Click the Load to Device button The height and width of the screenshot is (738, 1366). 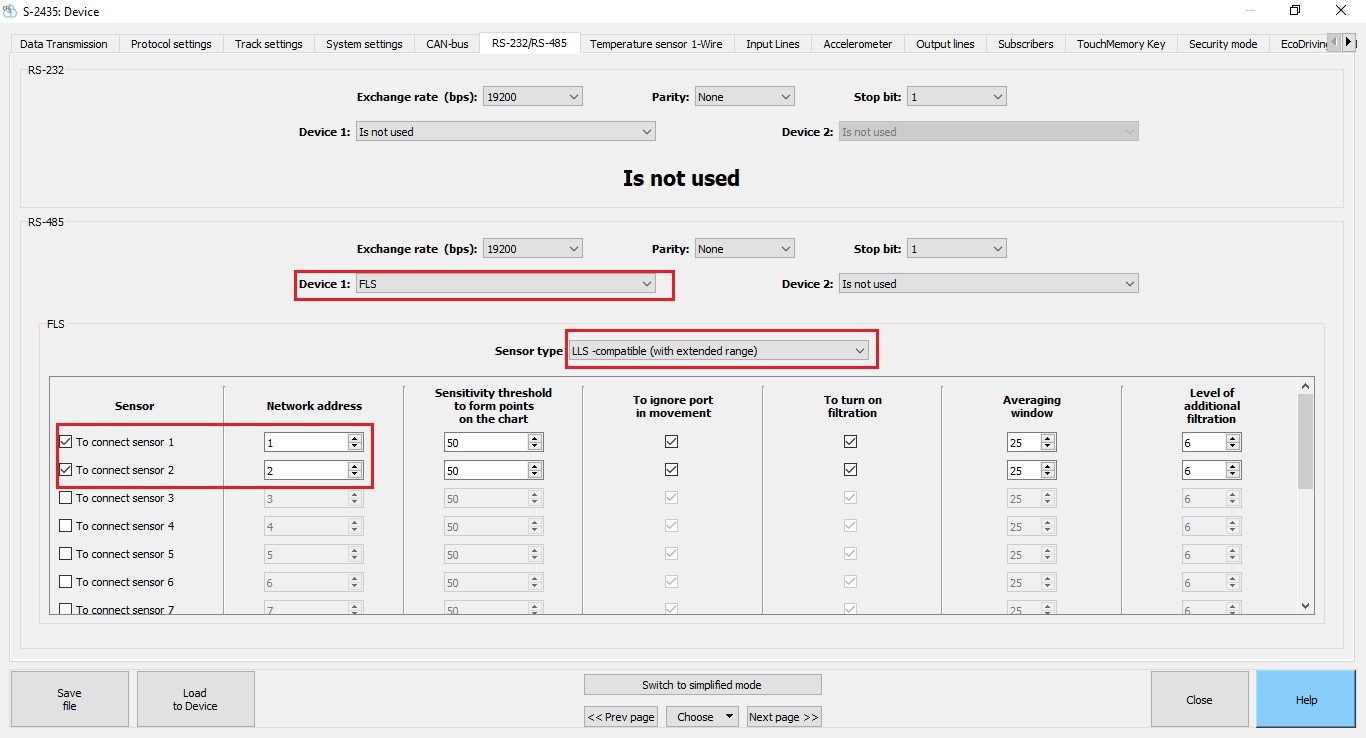195,699
